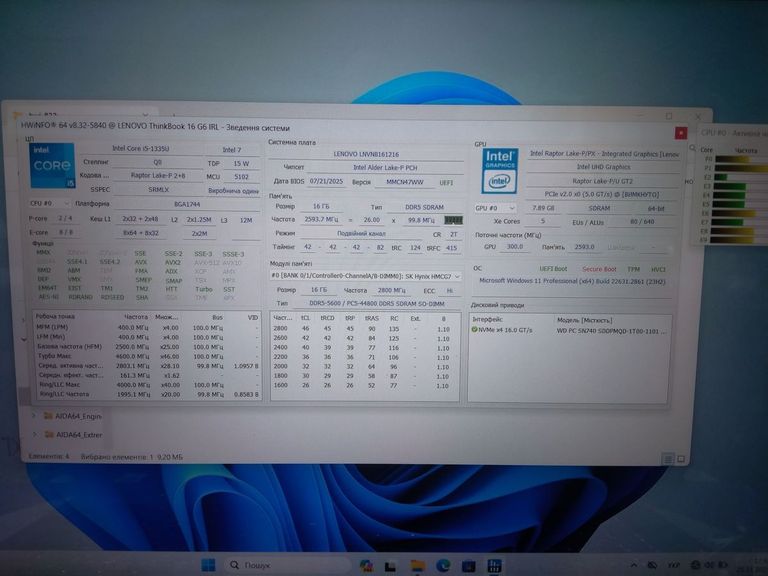The image size is (768, 576).
Task: Open the Windows Start menu
Action: pos(208,565)
